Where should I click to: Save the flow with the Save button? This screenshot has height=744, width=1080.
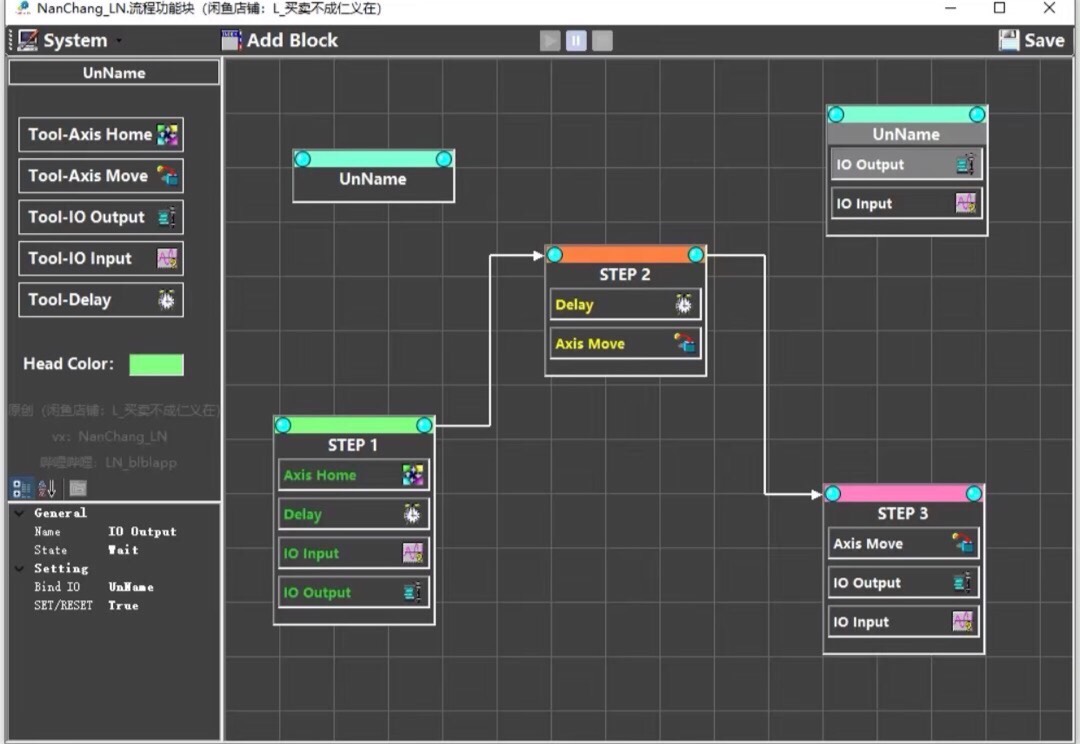click(1031, 41)
